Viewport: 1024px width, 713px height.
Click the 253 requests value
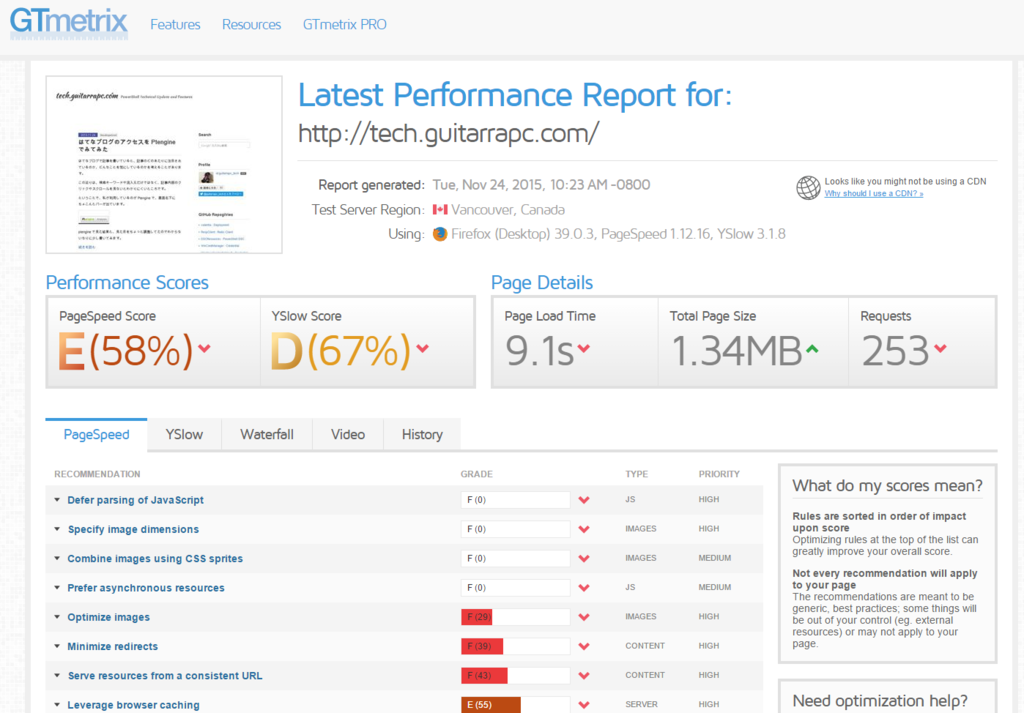pyautogui.click(x=895, y=351)
